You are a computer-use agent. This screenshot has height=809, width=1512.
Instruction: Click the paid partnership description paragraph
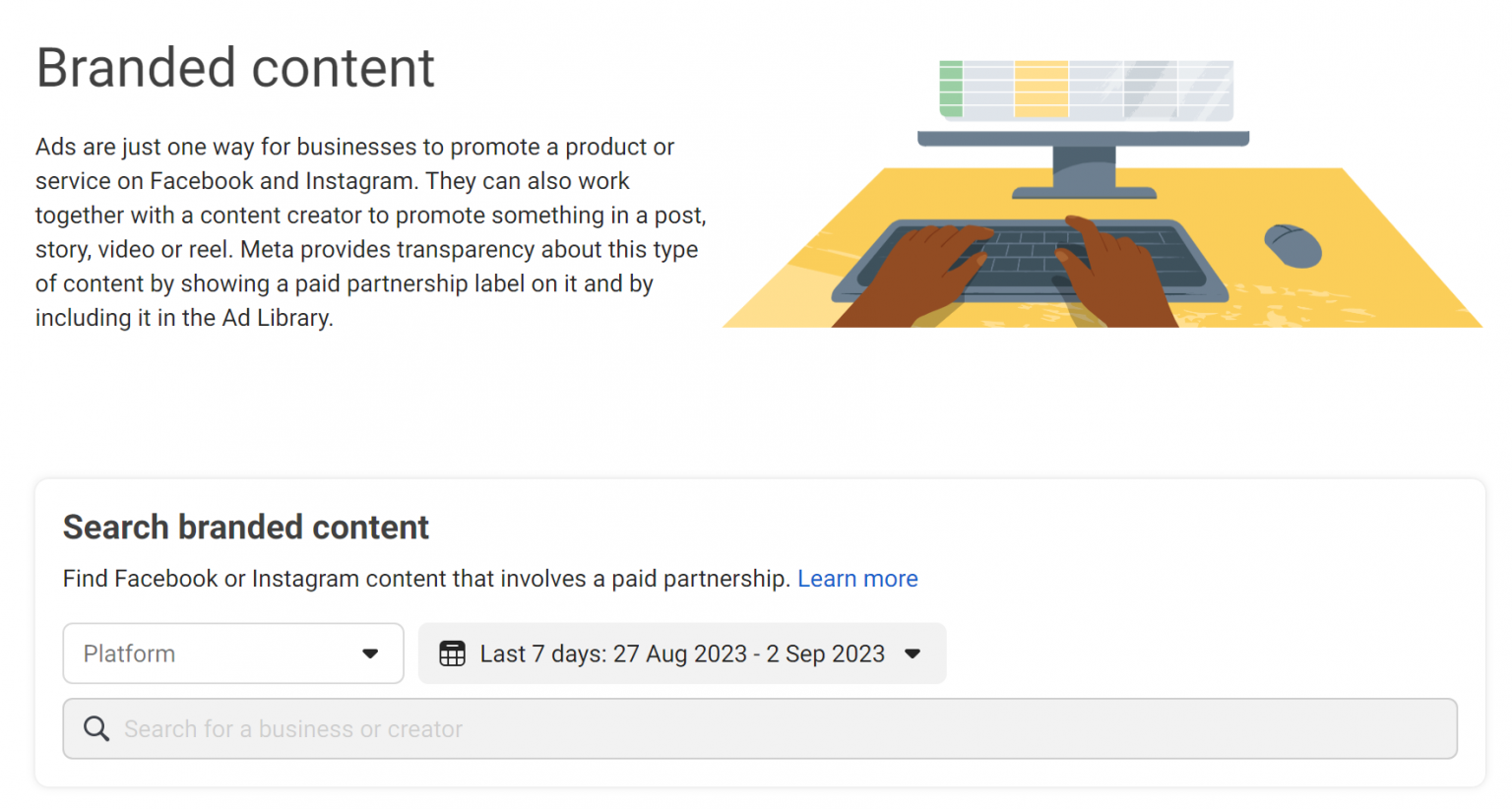(370, 231)
